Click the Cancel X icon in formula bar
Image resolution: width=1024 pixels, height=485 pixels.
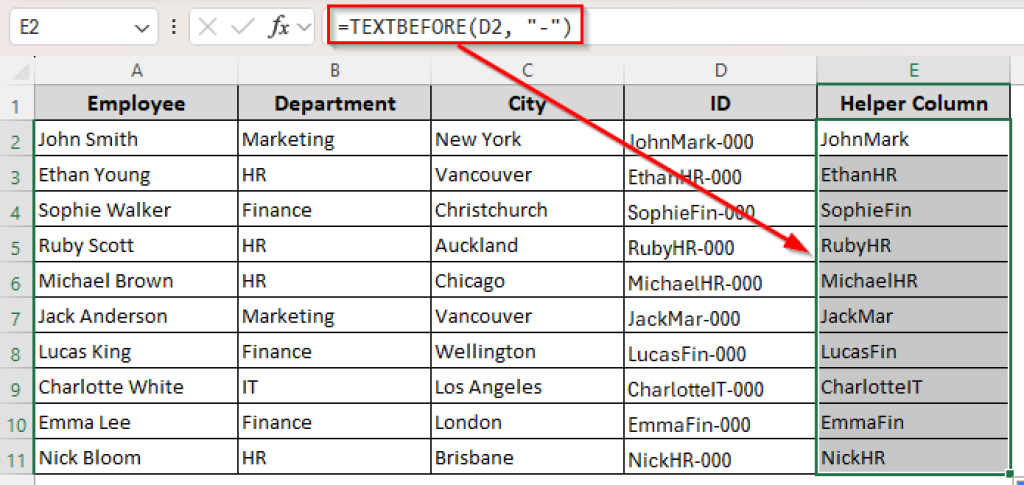[x=208, y=28]
